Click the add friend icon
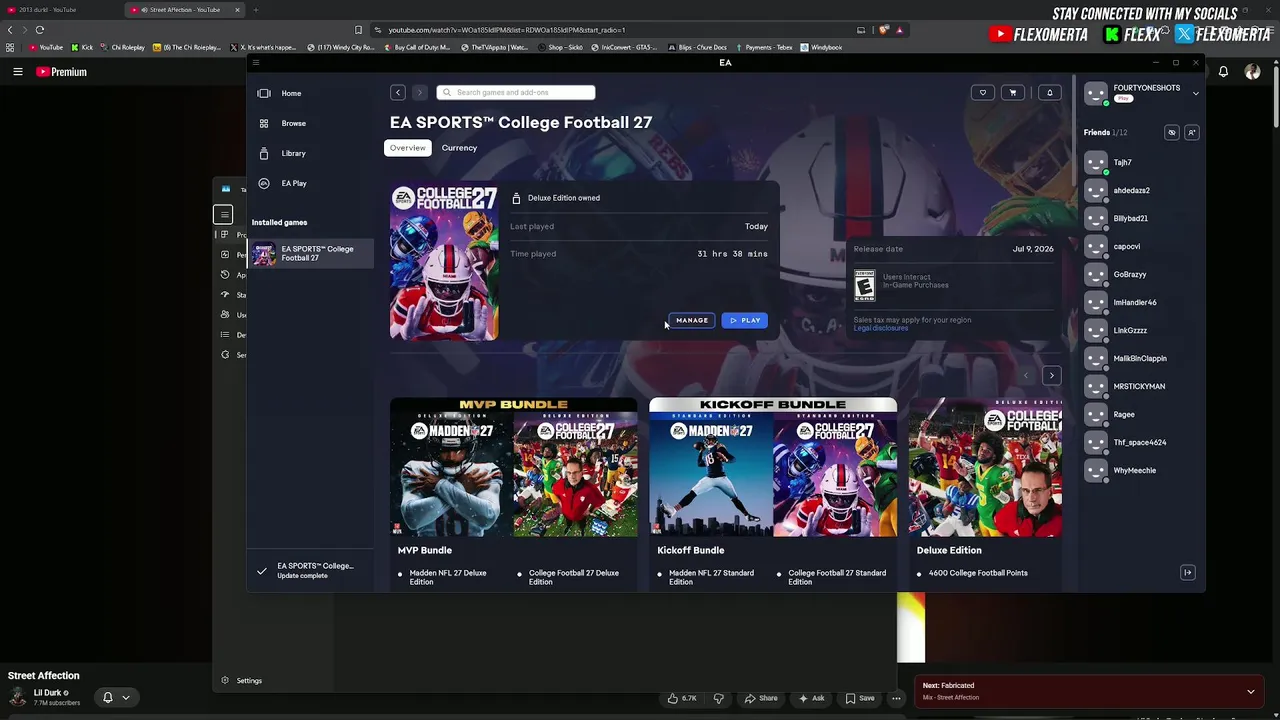 pyautogui.click(x=1191, y=132)
